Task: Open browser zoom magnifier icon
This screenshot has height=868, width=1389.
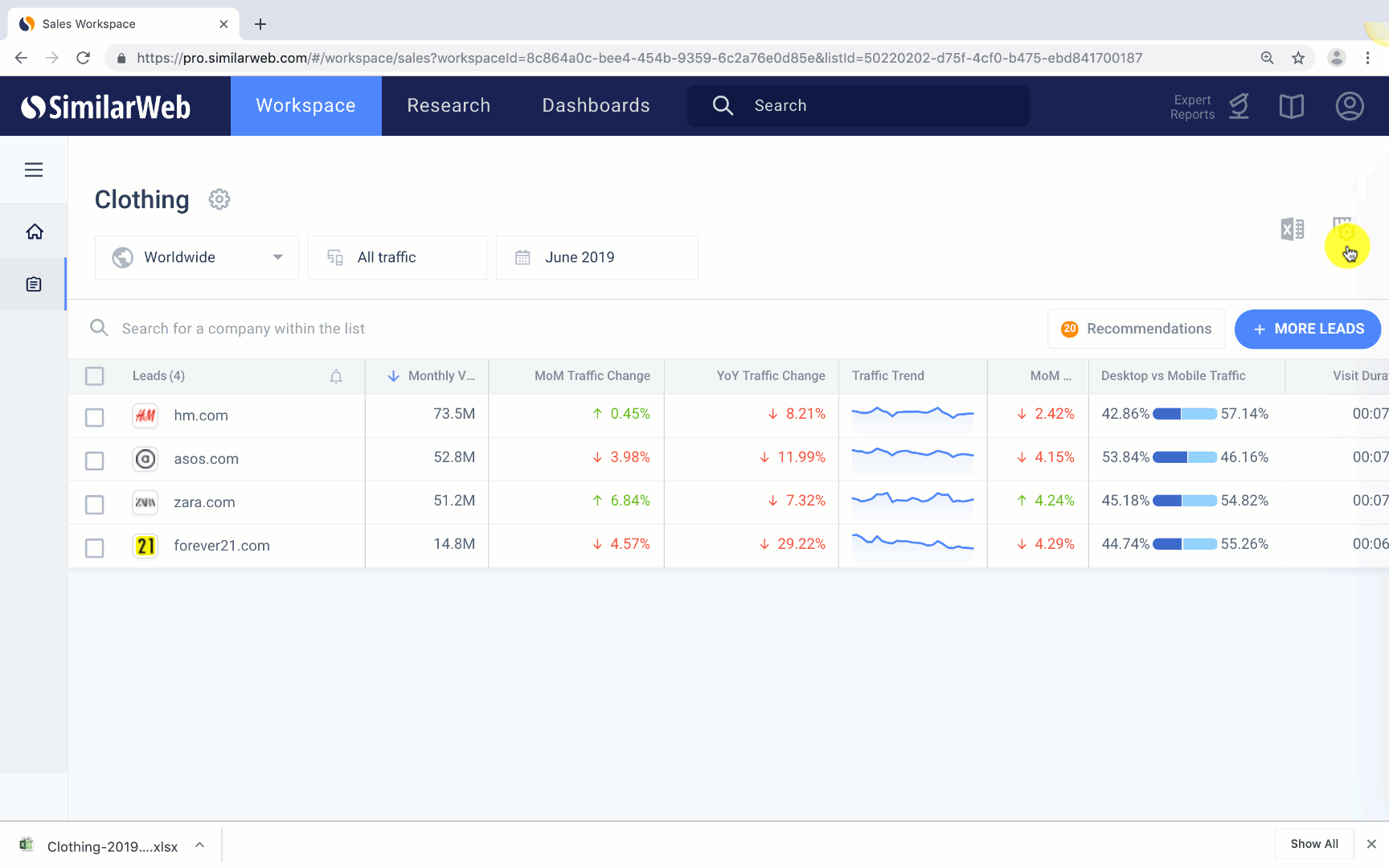Action: (x=1268, y=58)
